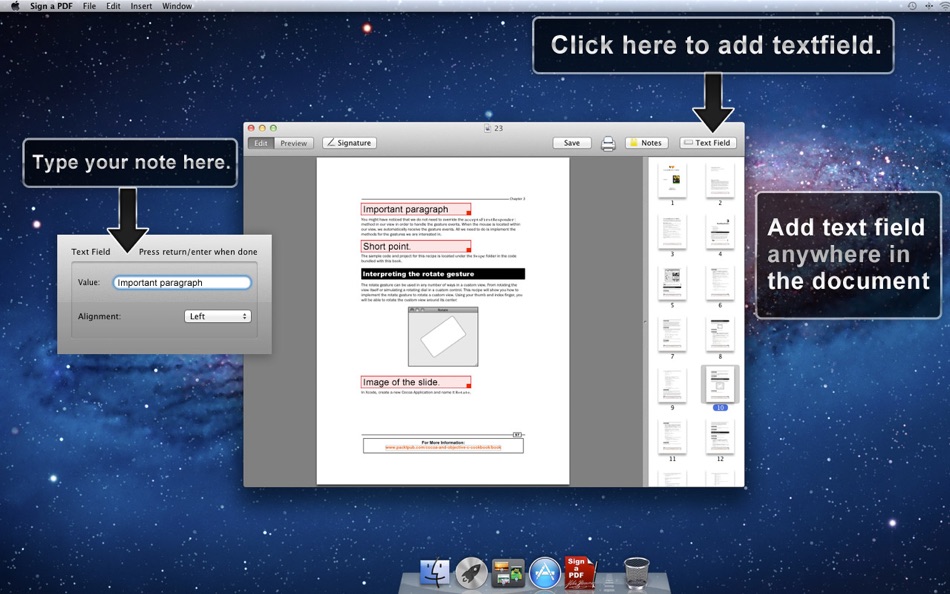The width and height of the screenshot is (950, 594).
Task: Select the 'Short point.' text field on page
Action: 416,246
